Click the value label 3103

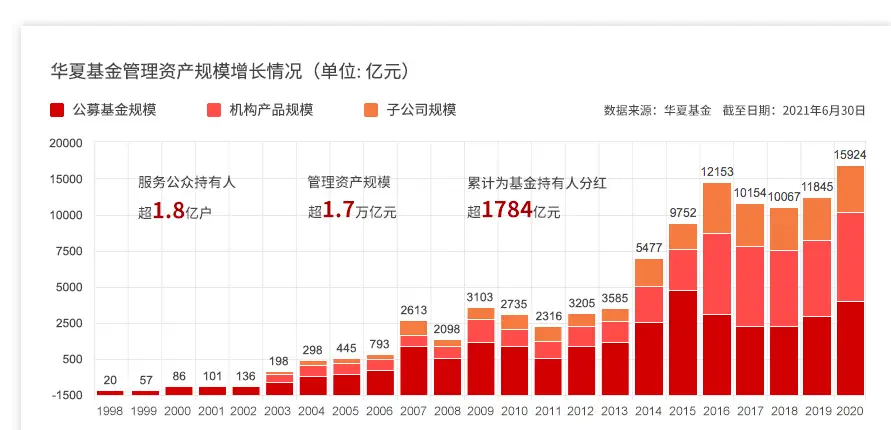pyautogui.click(x=481, y=297)
